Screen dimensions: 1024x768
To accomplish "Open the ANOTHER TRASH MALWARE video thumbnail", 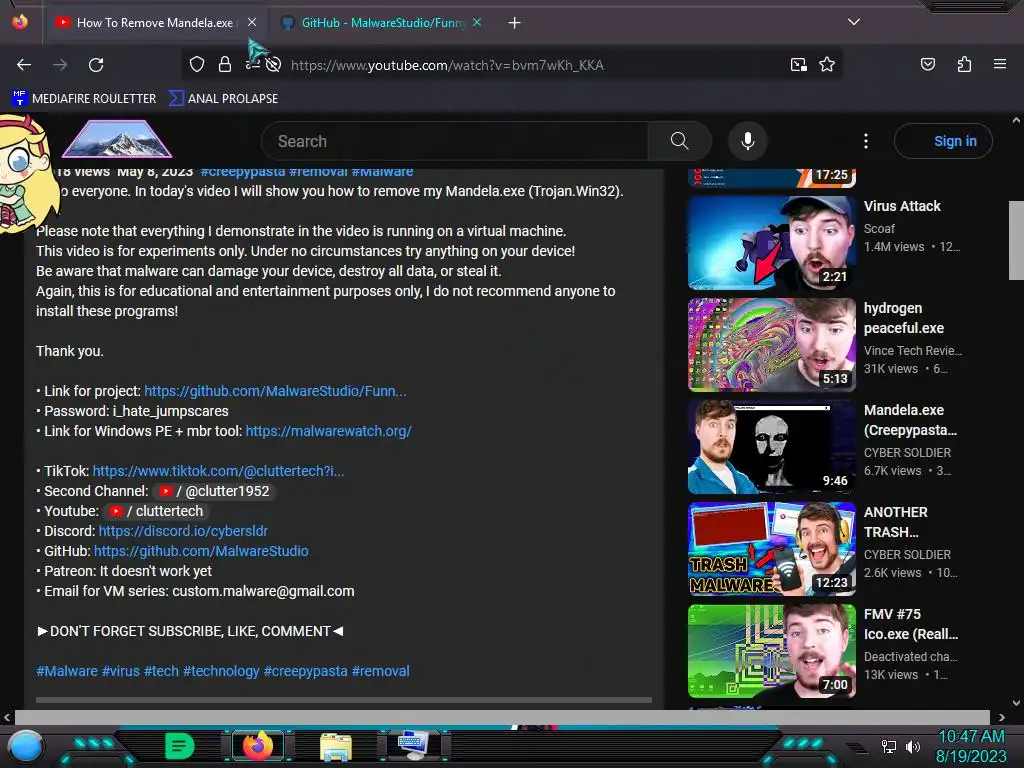I will 771,549.
